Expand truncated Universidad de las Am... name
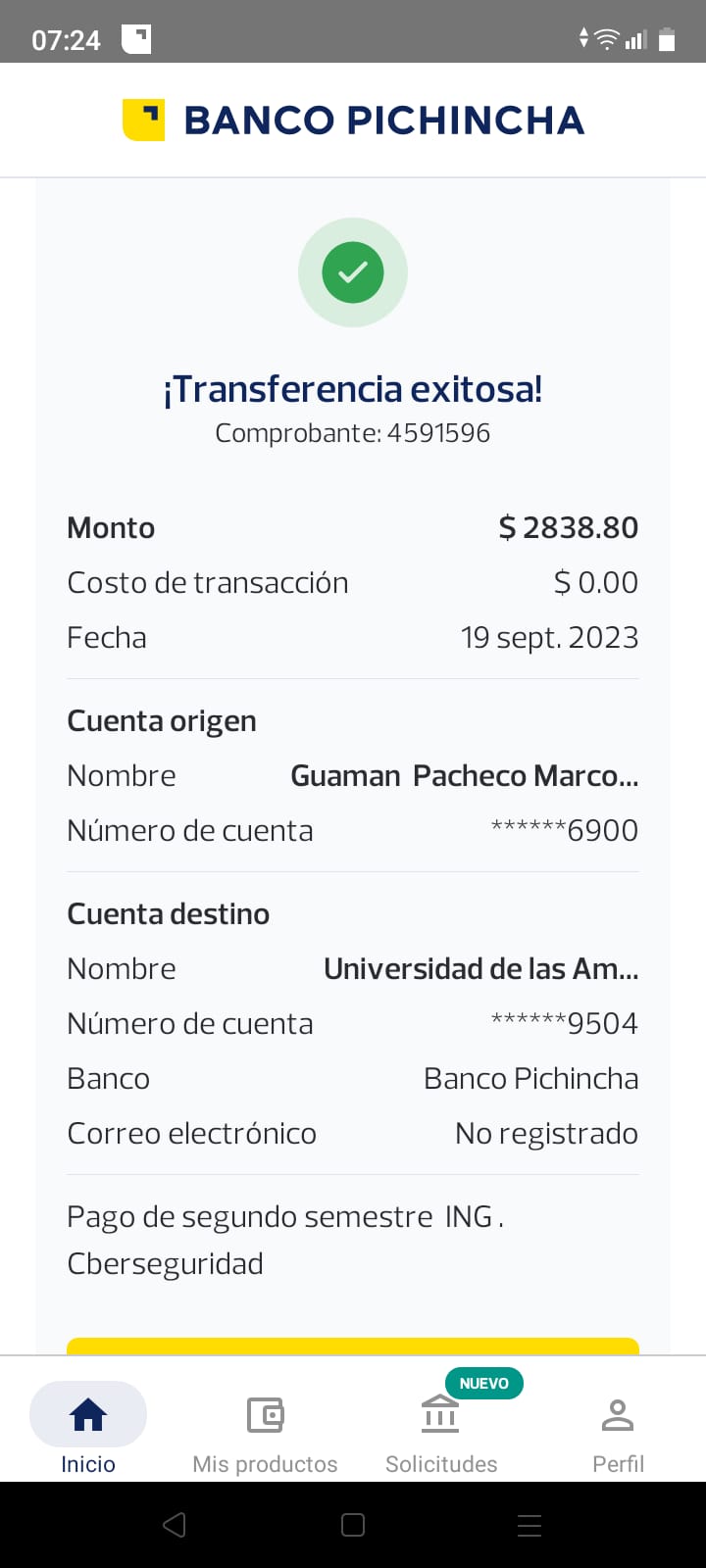The width and height of the screenshot is (706, 1568). point(480,969)
